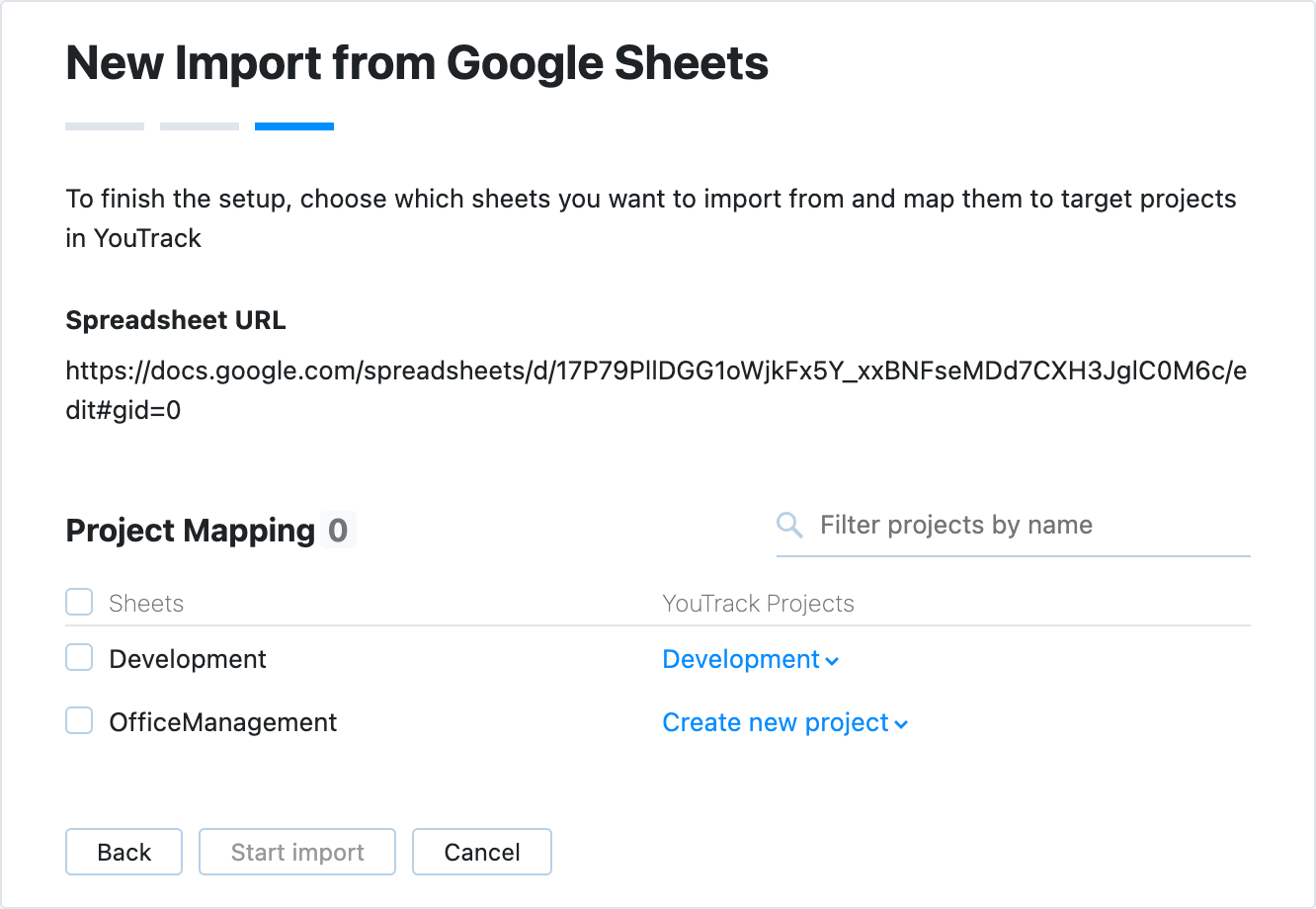The height and width of the screenshot is (909, 1316).
Task: Cancel the Google Sheets import
Action: coord(481,851)
